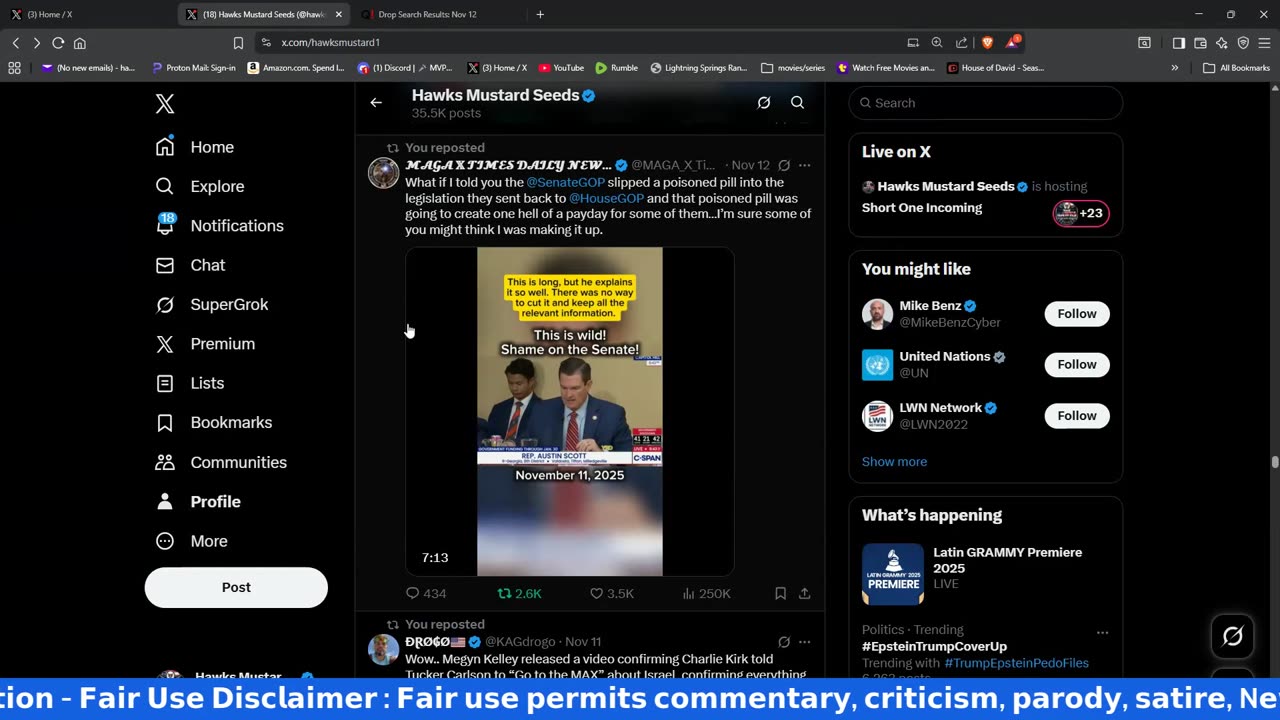Viewport: 1280px width, 720px height.
Task: Click the Bookmarks sidebar icon
Action: point(165,423)
